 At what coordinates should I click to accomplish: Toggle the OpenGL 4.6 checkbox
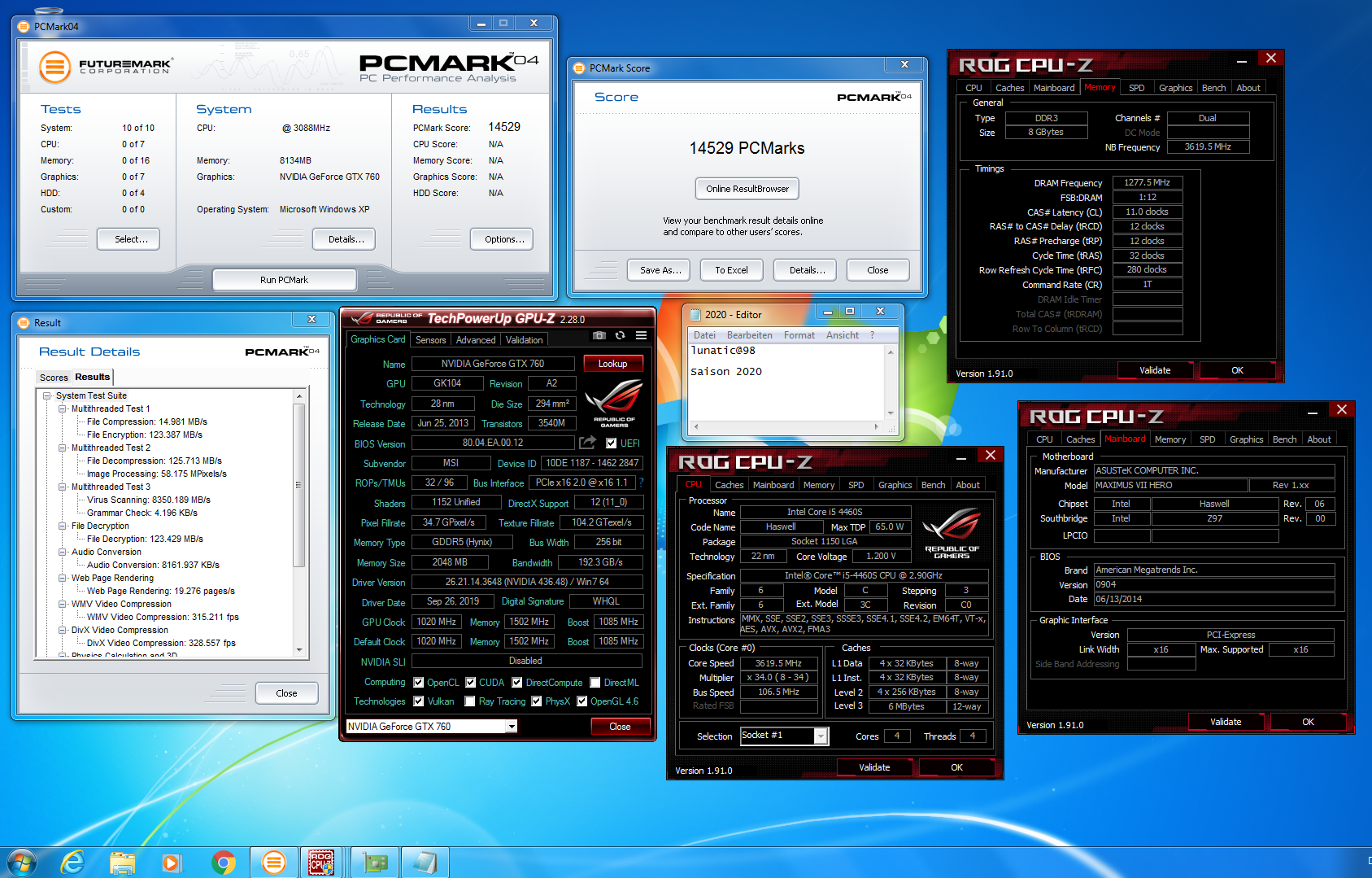(x=582, y=701)
